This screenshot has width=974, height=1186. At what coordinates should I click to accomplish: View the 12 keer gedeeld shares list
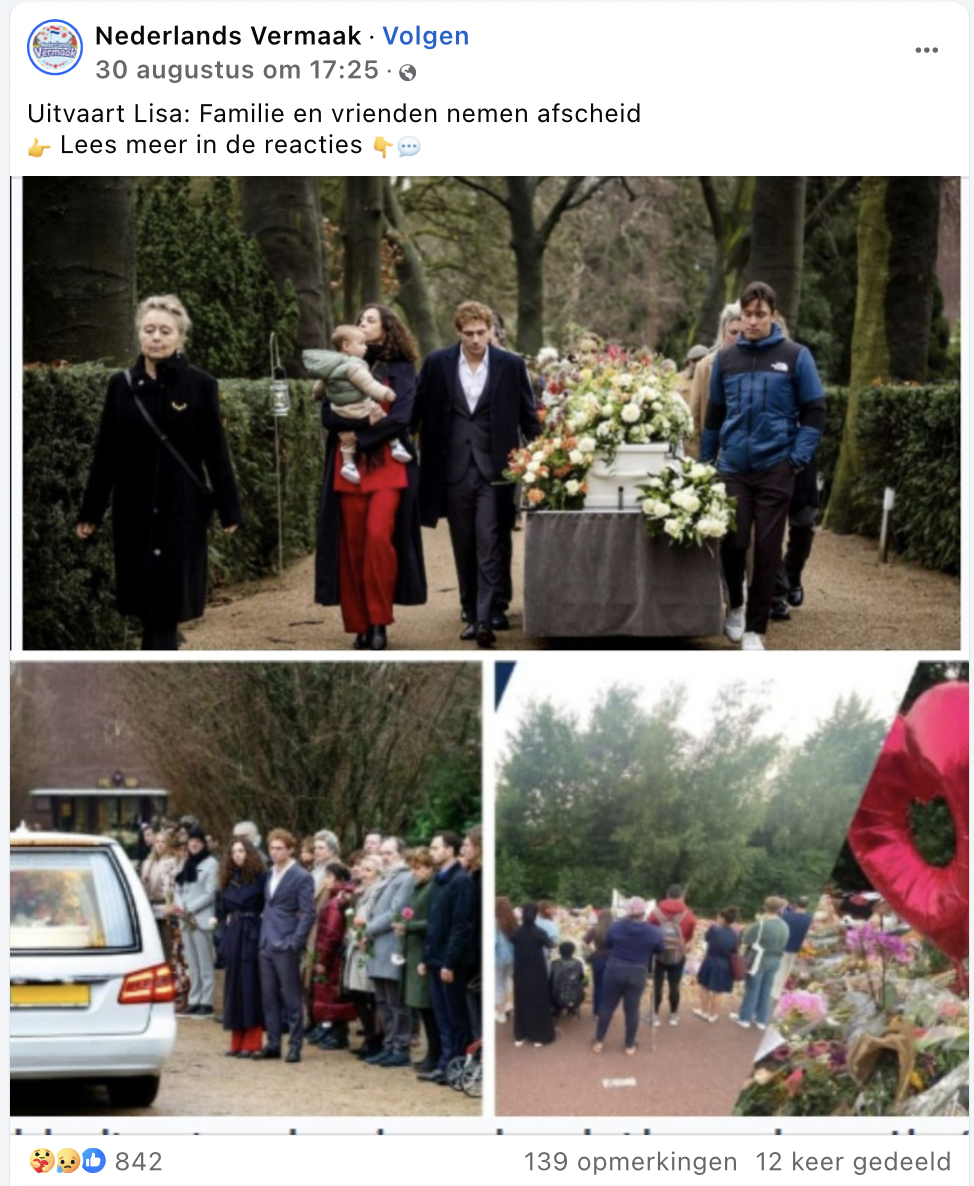click(x=853, y=1162)
